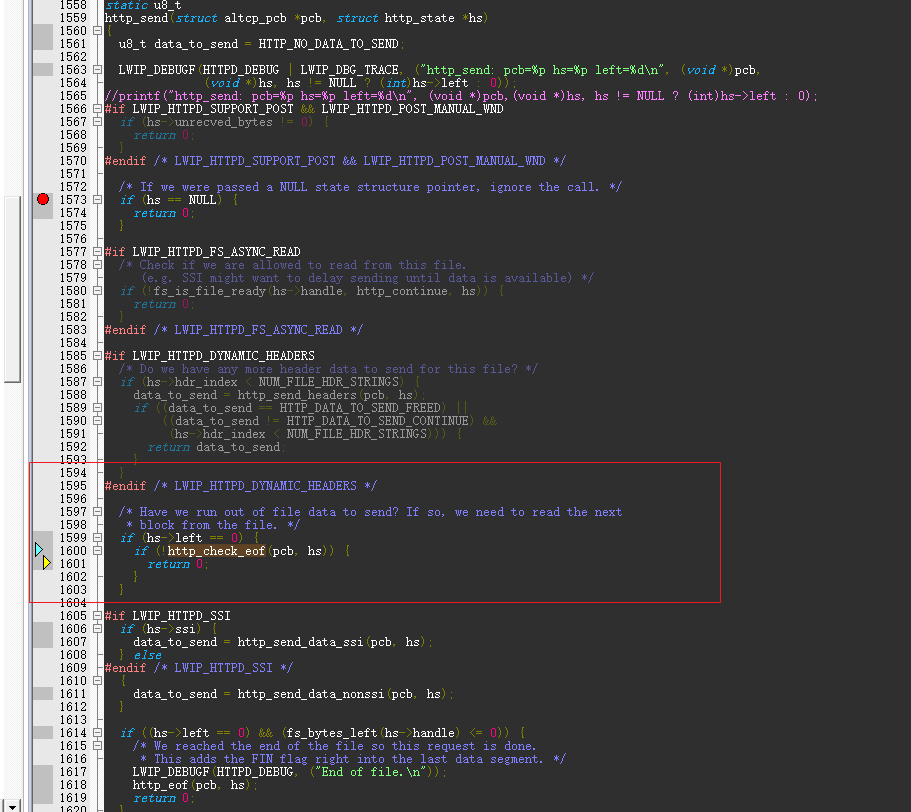Fold the LWIP_HTTPD_SSI block at line 1605

[x=97, y=616]
